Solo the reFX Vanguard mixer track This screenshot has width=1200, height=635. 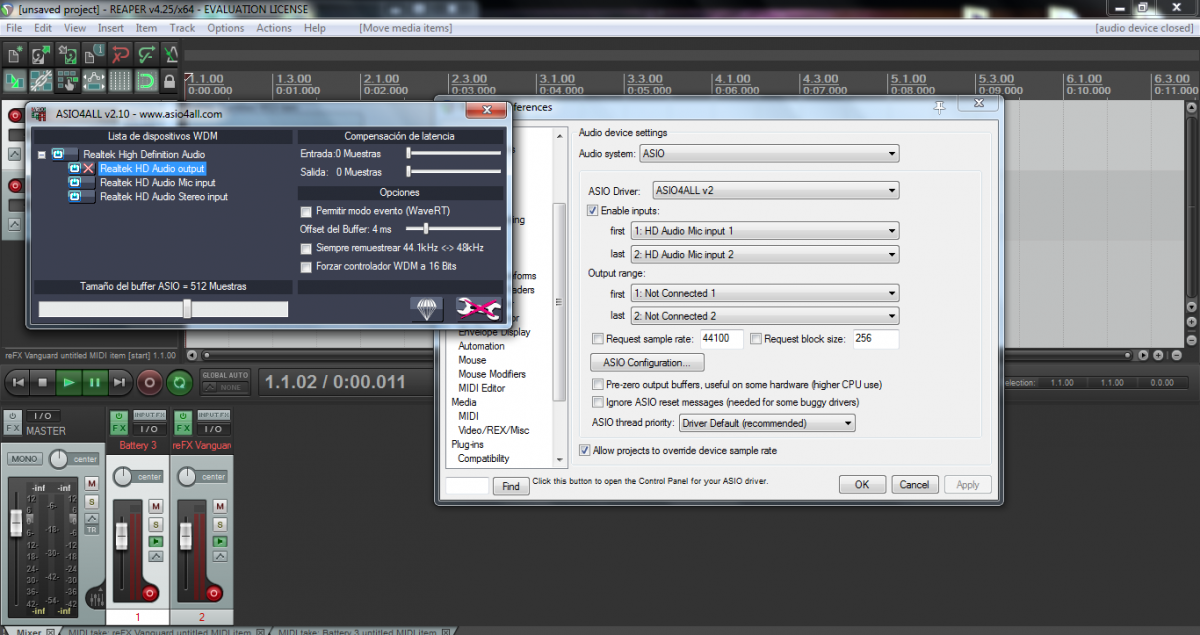[219, 525]
